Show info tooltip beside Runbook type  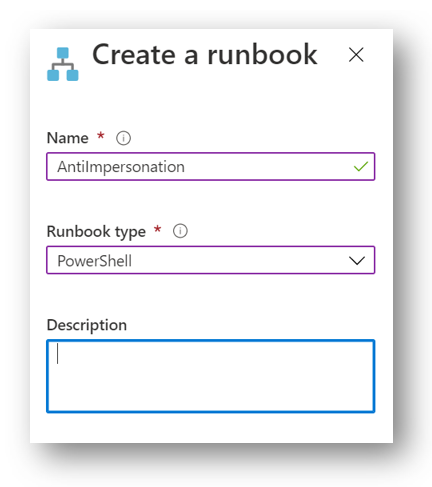tap(180, 231)
